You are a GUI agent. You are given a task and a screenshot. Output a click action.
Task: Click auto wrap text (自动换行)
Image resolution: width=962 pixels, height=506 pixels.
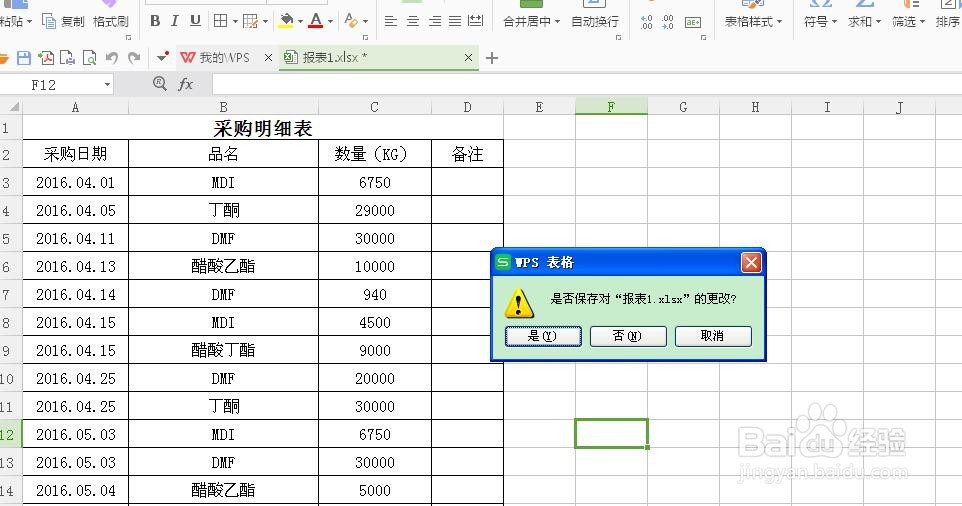click(595, 22)
